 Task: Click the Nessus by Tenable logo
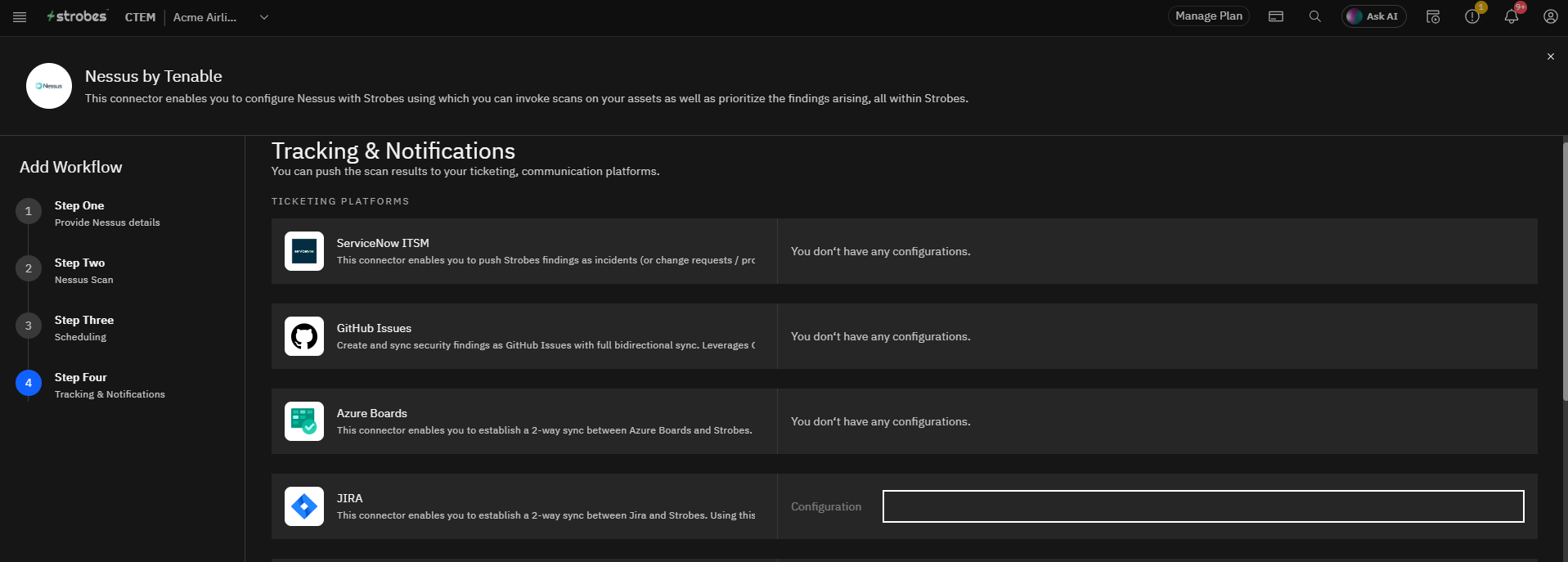(49, 86)
